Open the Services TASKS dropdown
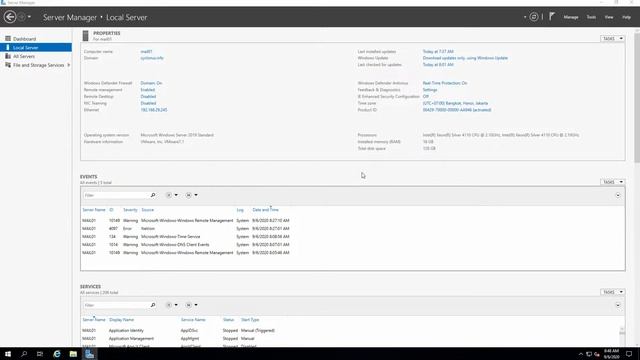Screen dimensions: 640x360 click(x=612, y=292)
